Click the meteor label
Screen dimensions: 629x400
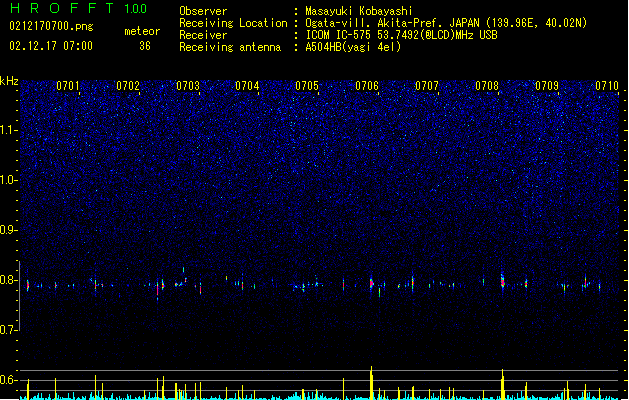142,31
